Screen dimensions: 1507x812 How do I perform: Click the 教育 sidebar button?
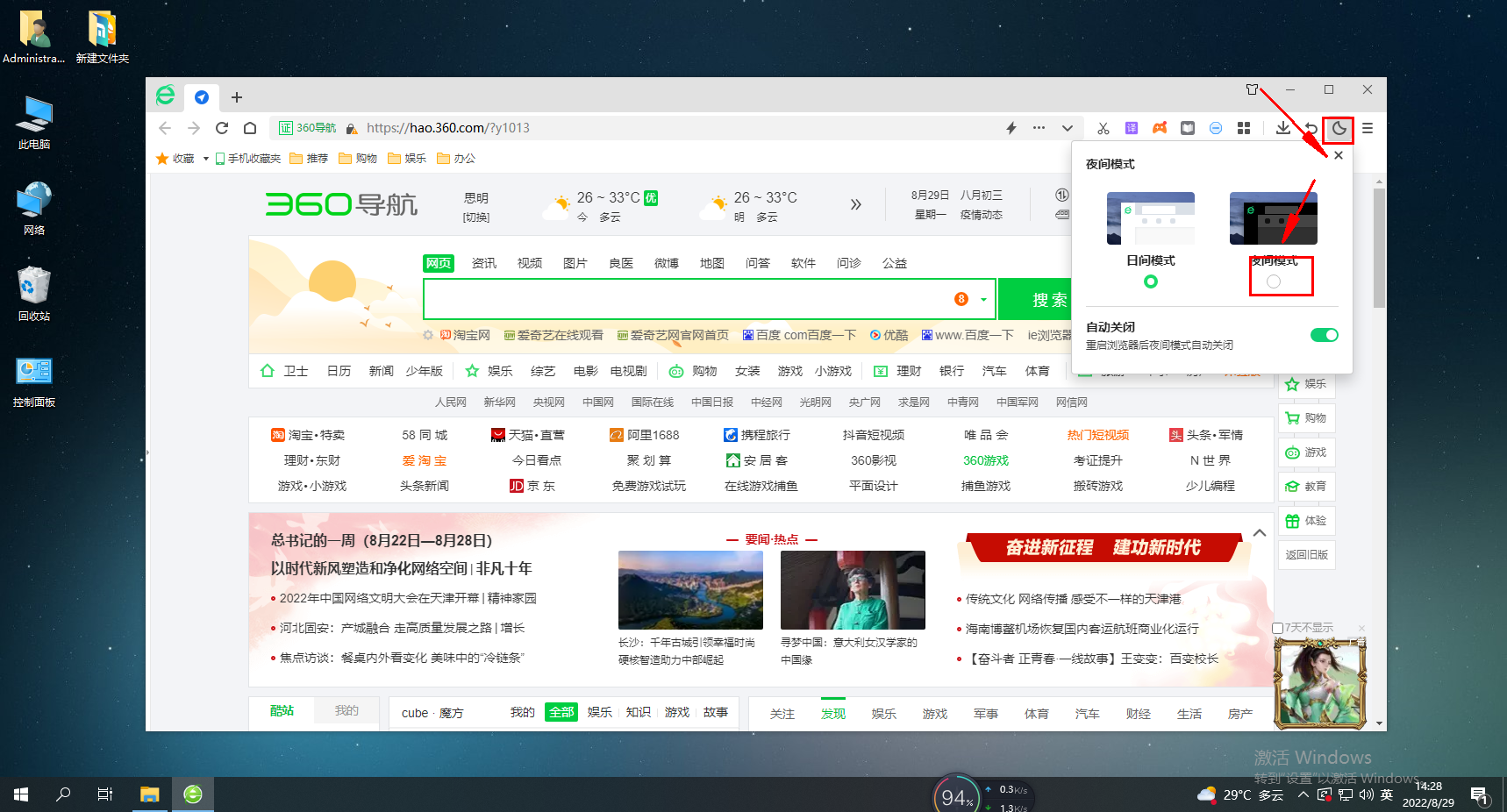pos(1307,486)
